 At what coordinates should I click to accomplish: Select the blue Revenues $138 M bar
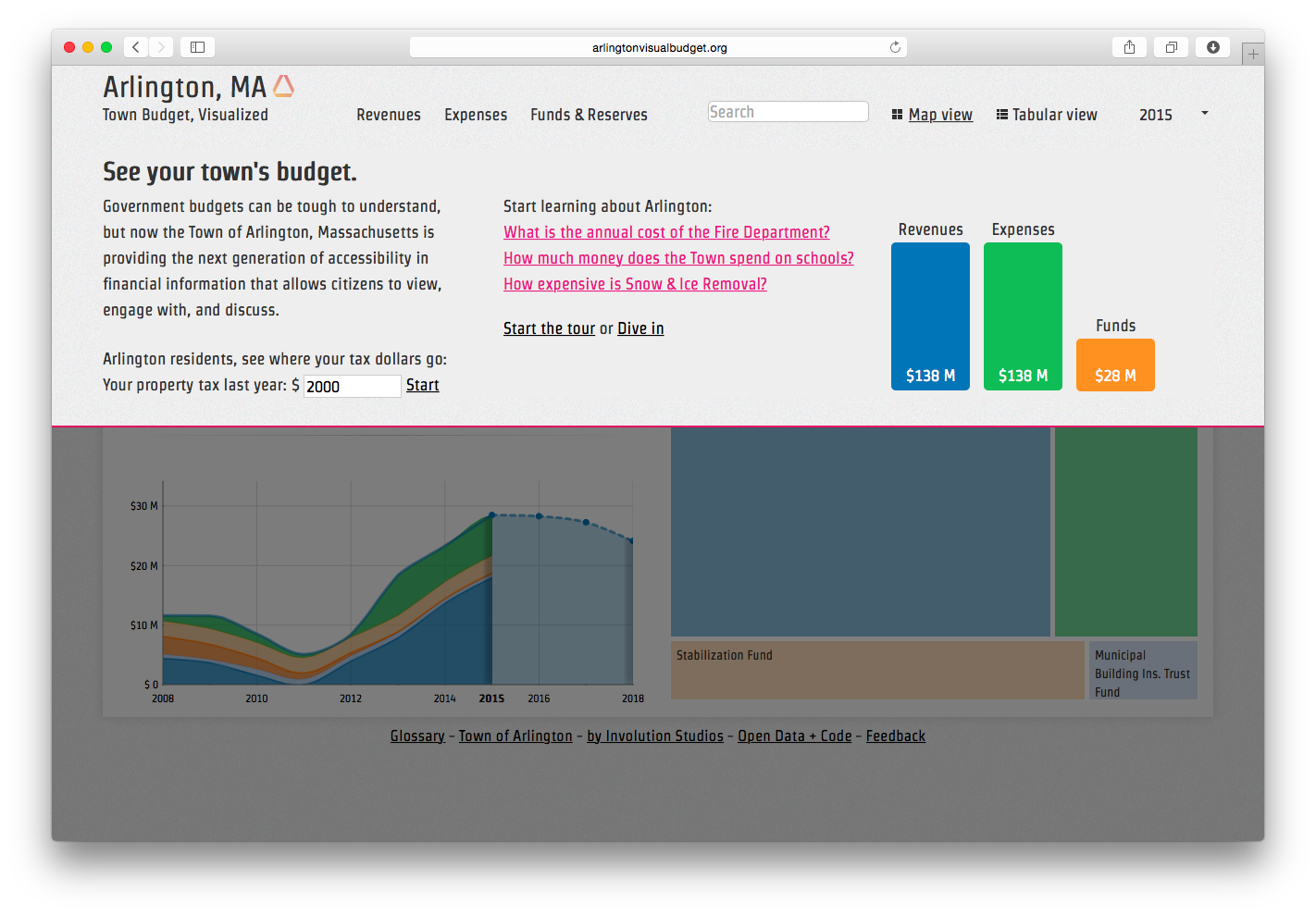(x=930, y=316)
